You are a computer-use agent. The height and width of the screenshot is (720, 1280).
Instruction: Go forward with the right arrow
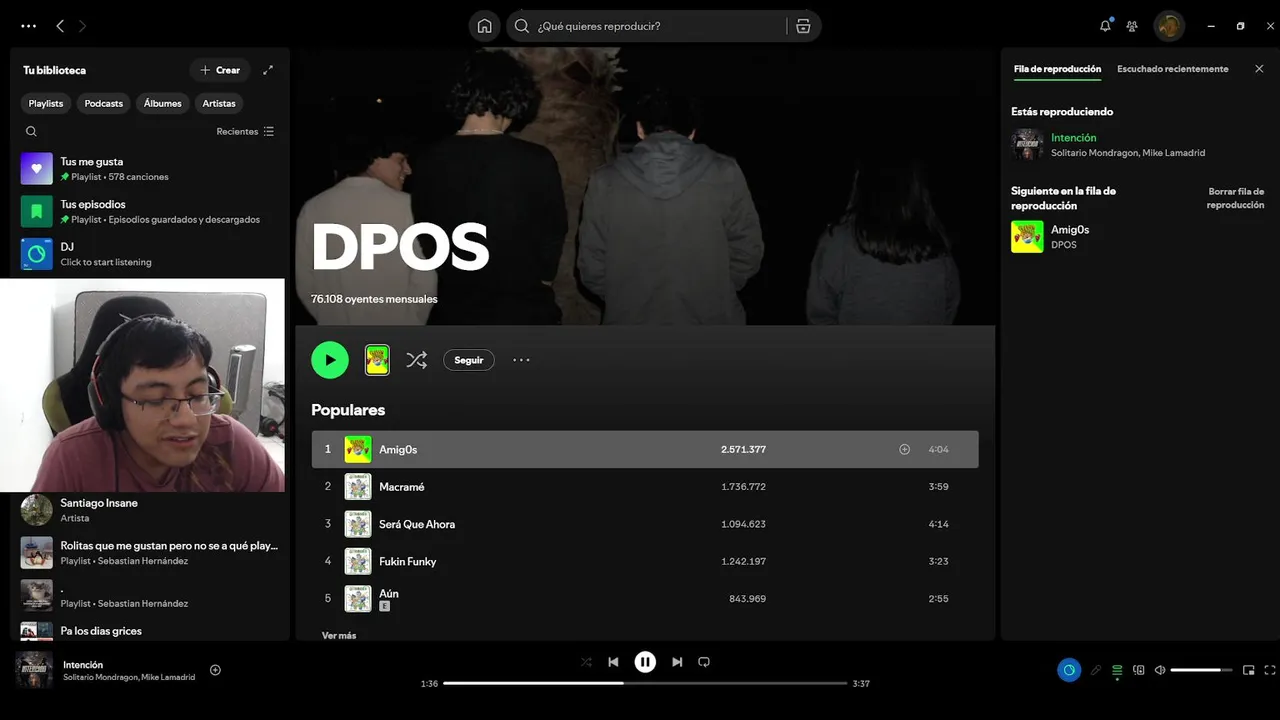pos(82,26)
